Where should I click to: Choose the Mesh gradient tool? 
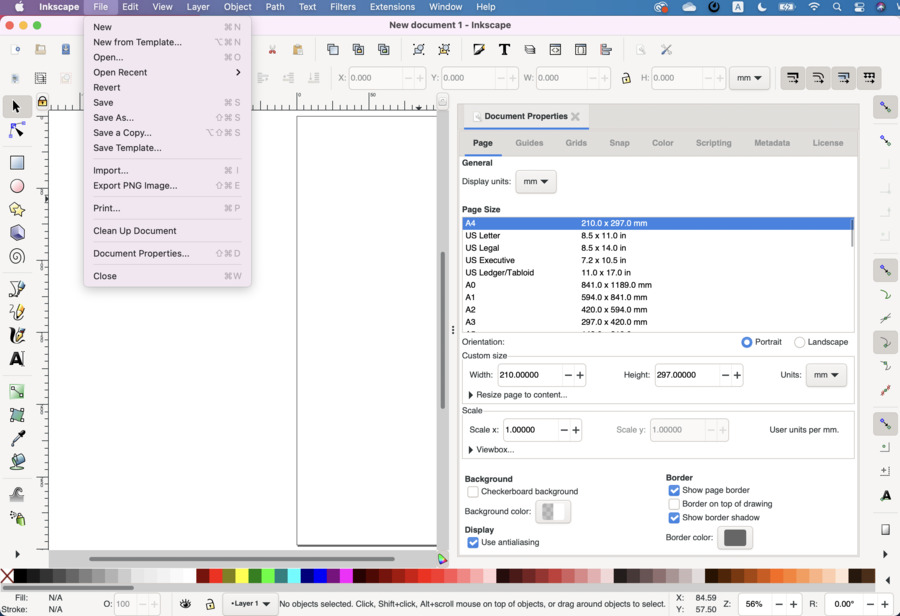click(x=17, y=415)
